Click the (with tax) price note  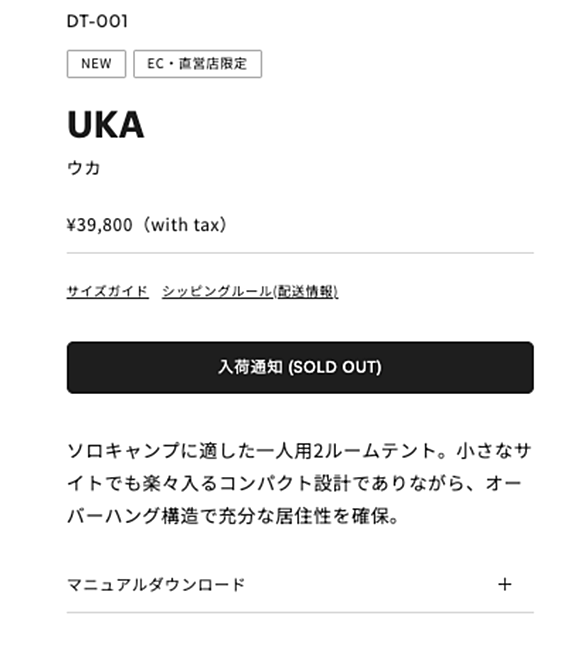point(184,225)
